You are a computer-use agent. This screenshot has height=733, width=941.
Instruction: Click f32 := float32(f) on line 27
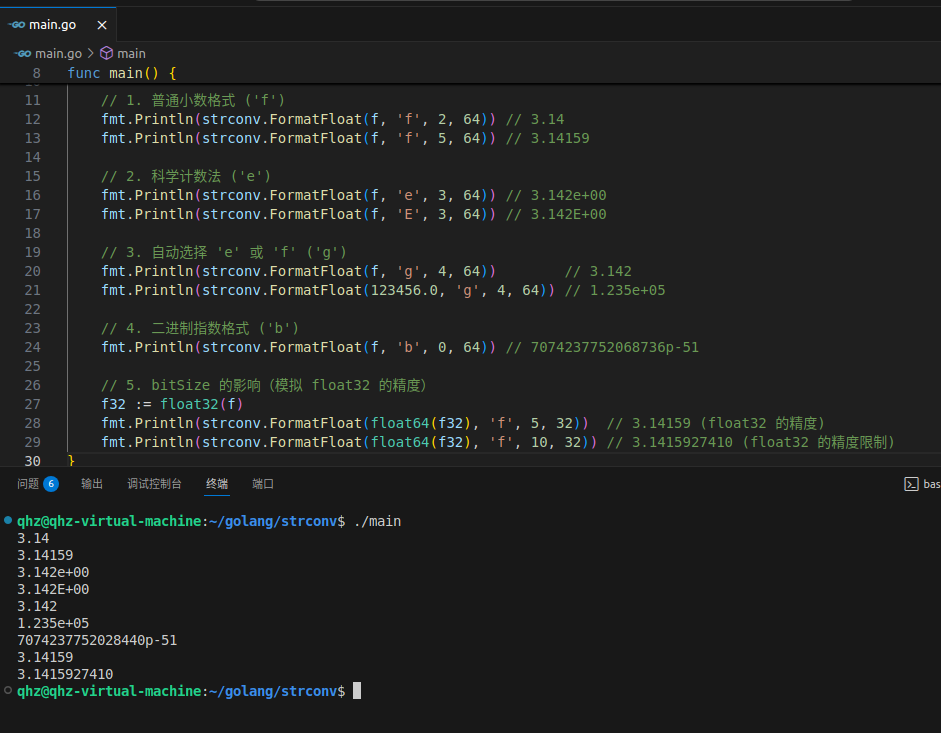click(172, 405)
